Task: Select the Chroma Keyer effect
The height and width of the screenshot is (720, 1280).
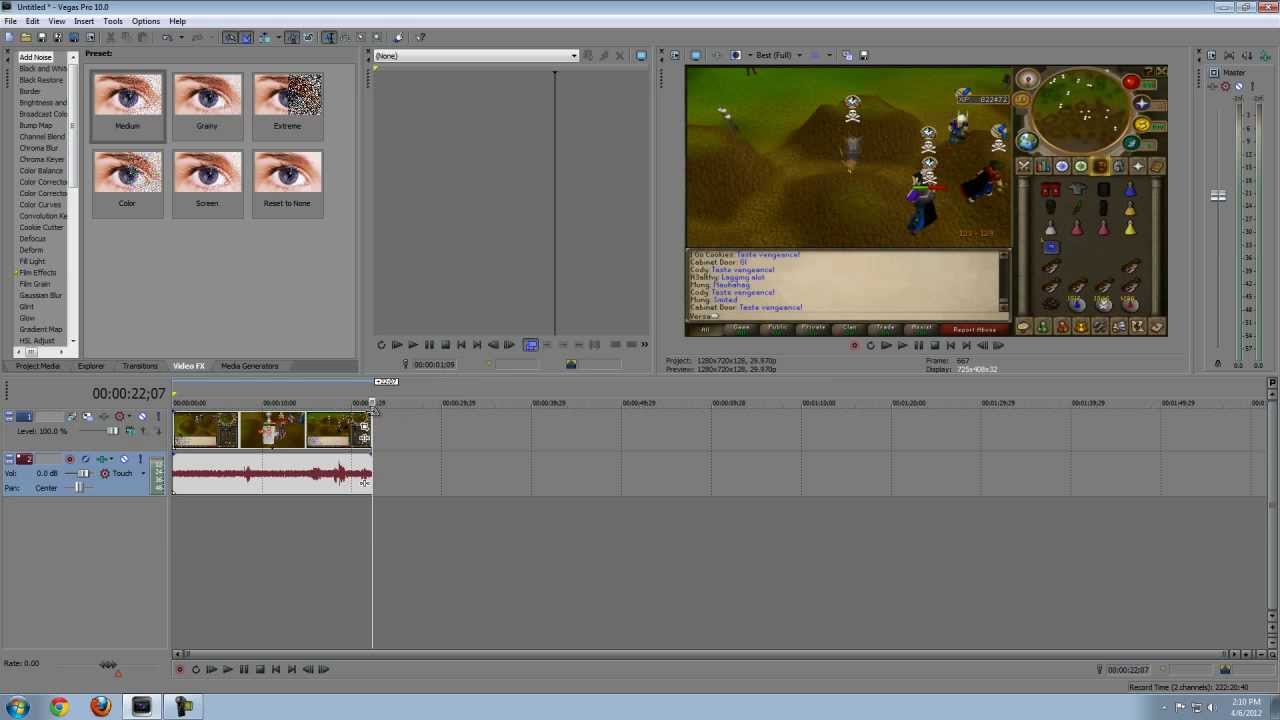Action: point(42,159)
